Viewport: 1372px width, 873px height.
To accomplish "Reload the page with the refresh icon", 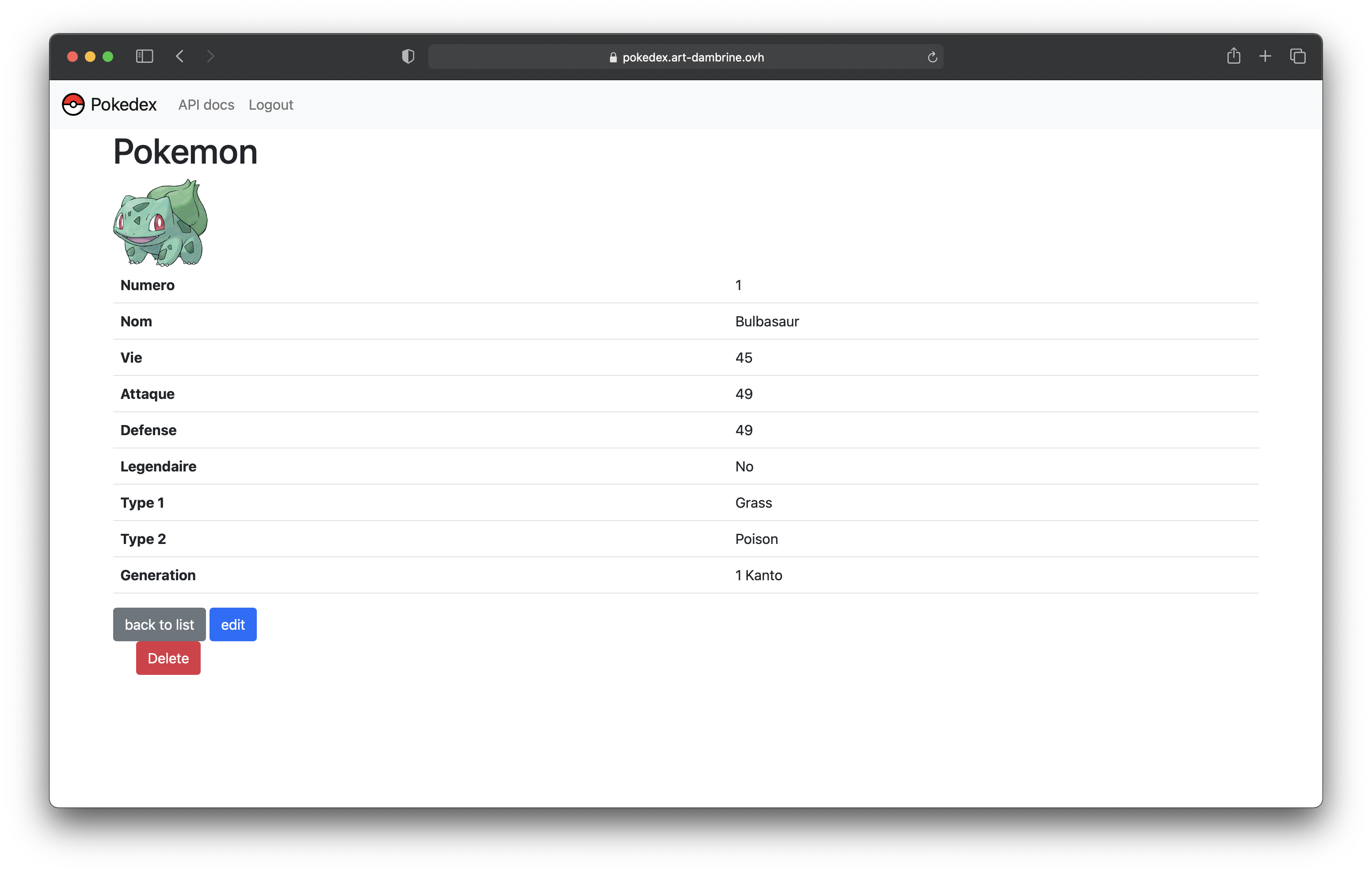I will pos(932,57).
